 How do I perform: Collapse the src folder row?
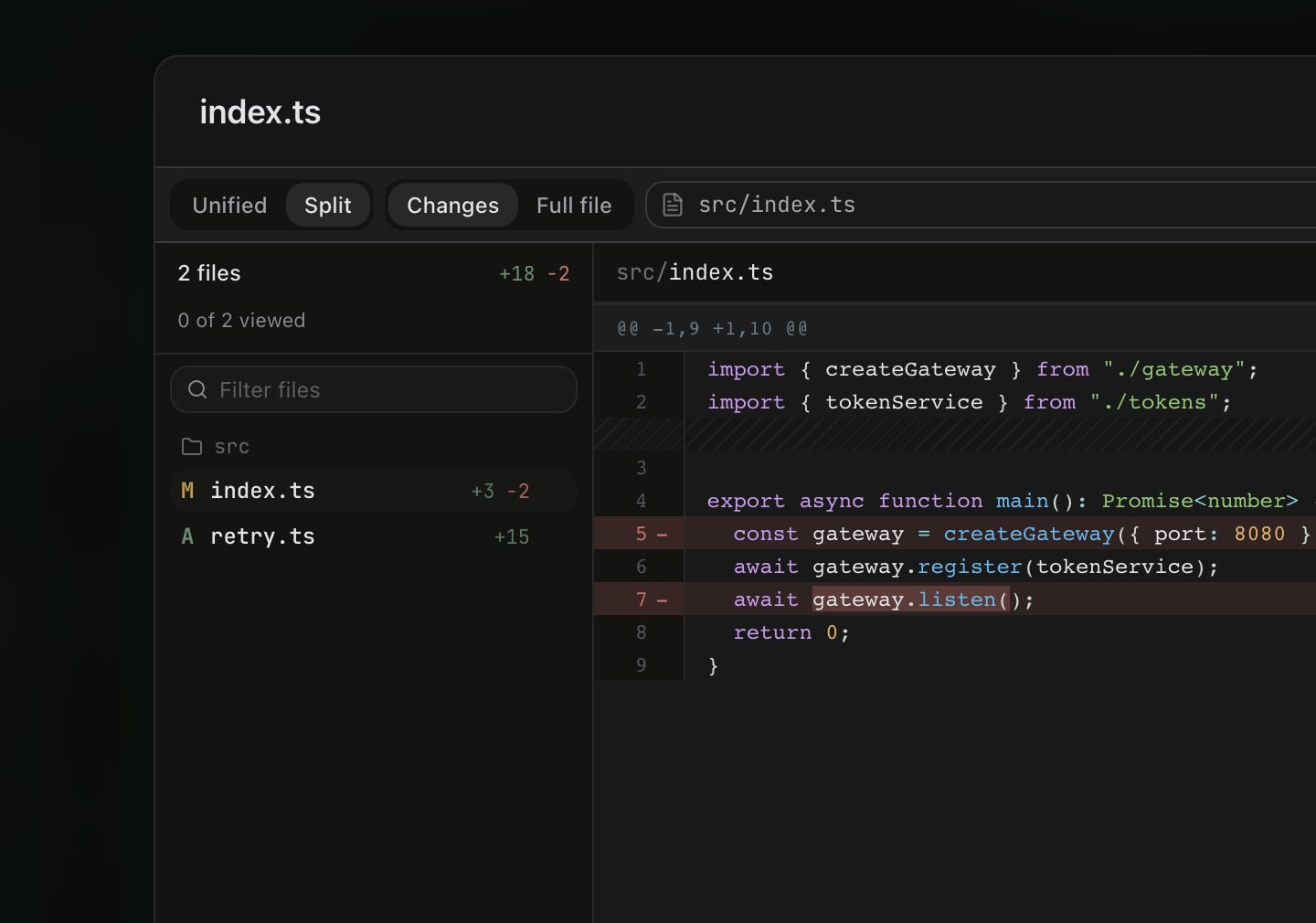(374, 447)
